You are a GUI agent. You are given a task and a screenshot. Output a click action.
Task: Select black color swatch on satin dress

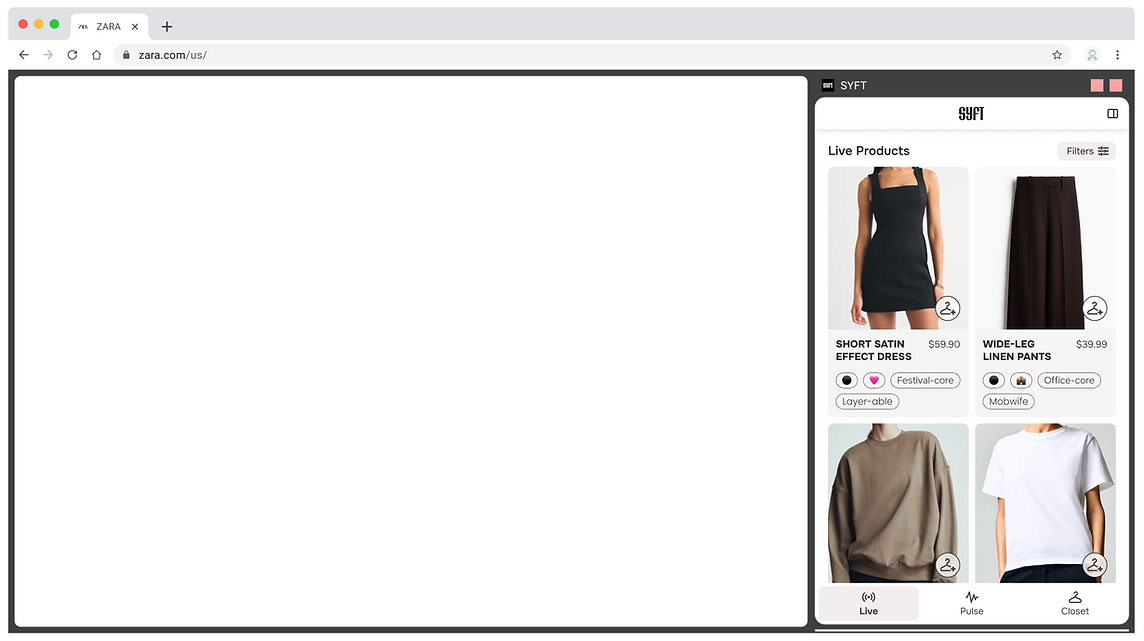click(x=846, y=380)
